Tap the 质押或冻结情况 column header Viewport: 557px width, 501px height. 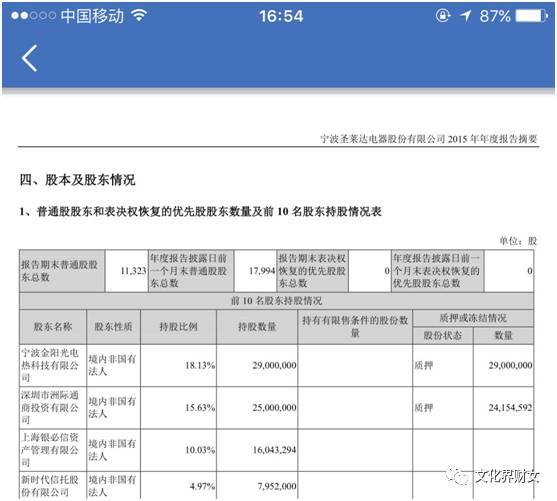pos(473,318)
